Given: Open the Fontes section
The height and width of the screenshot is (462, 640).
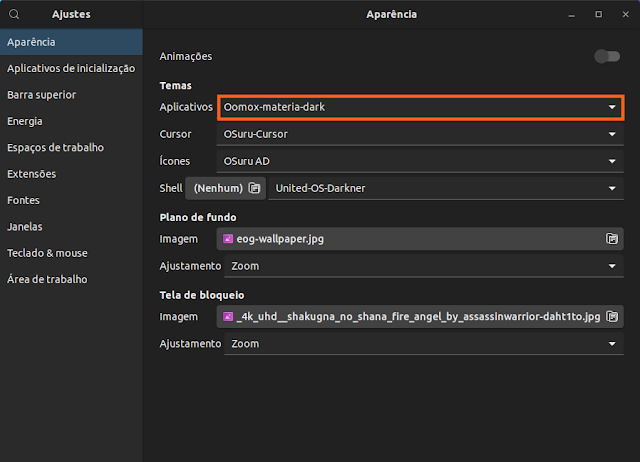Looking at the screenshot, I should pos(71,200).
